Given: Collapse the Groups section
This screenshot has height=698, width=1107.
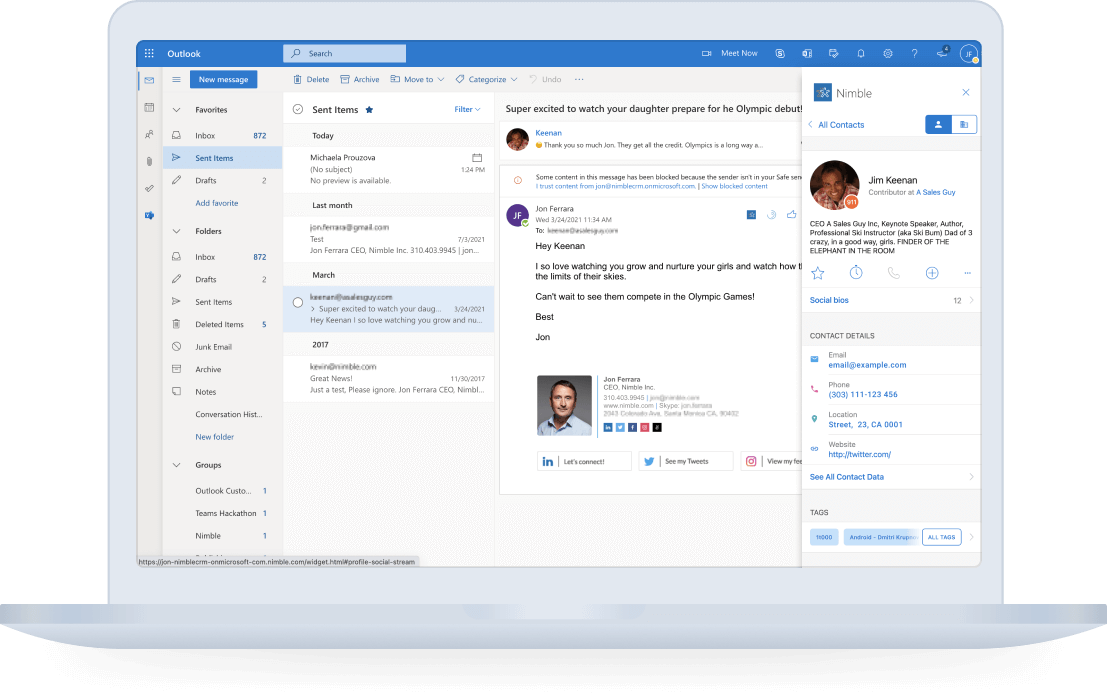Looking at the screenshot, I should pos(176,465).
